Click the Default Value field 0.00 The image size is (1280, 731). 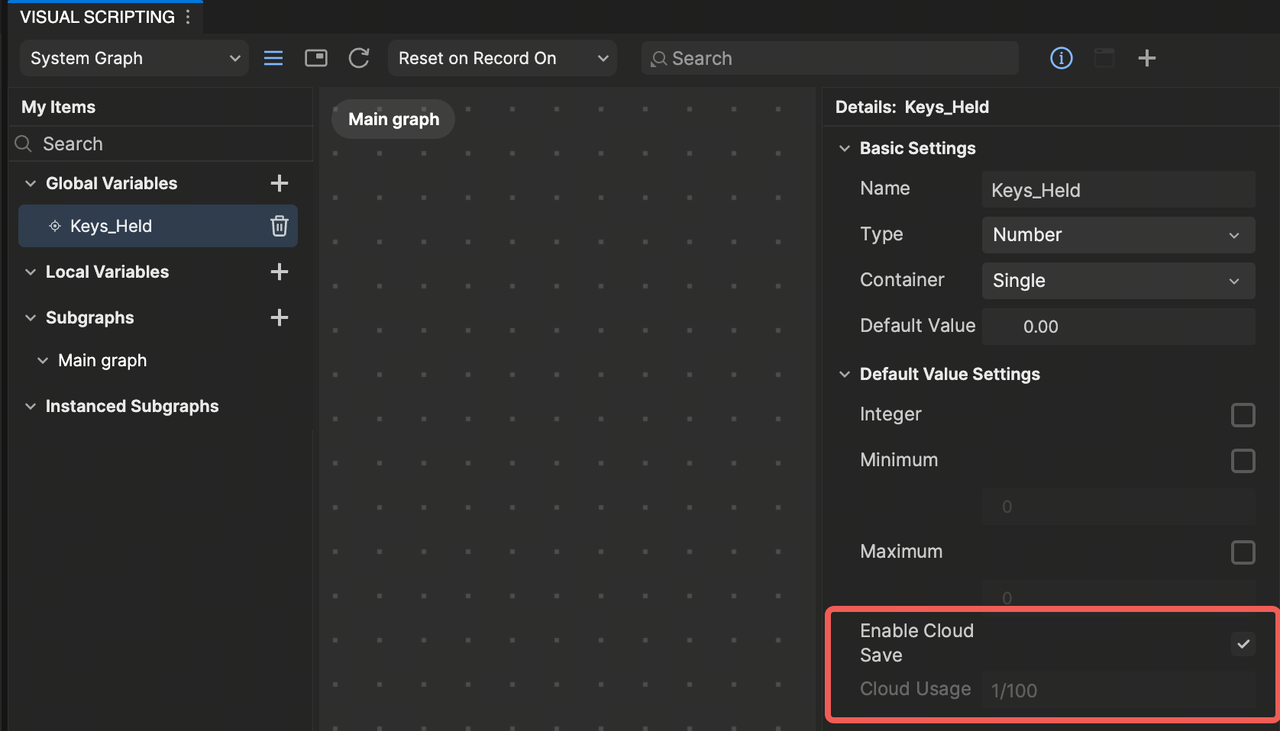[x=1118, y=327]
